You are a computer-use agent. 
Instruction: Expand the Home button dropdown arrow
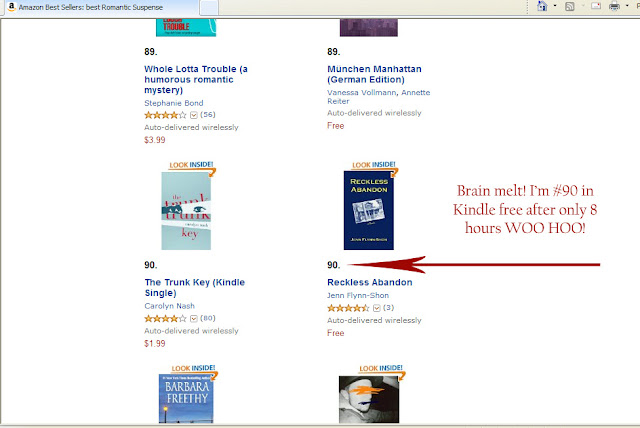point(555,6)
